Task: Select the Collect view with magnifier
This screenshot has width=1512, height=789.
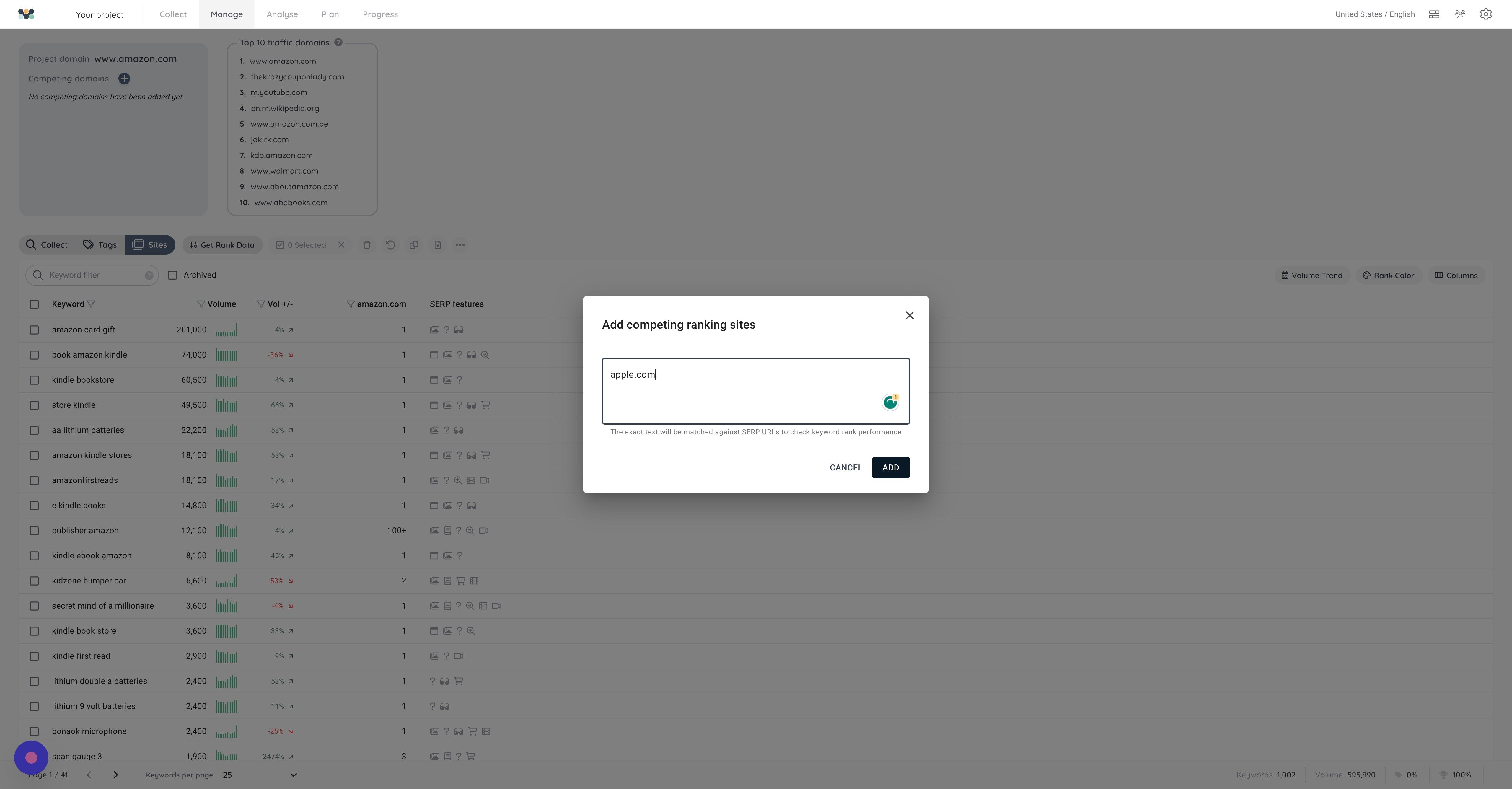Action: (47, 245)
